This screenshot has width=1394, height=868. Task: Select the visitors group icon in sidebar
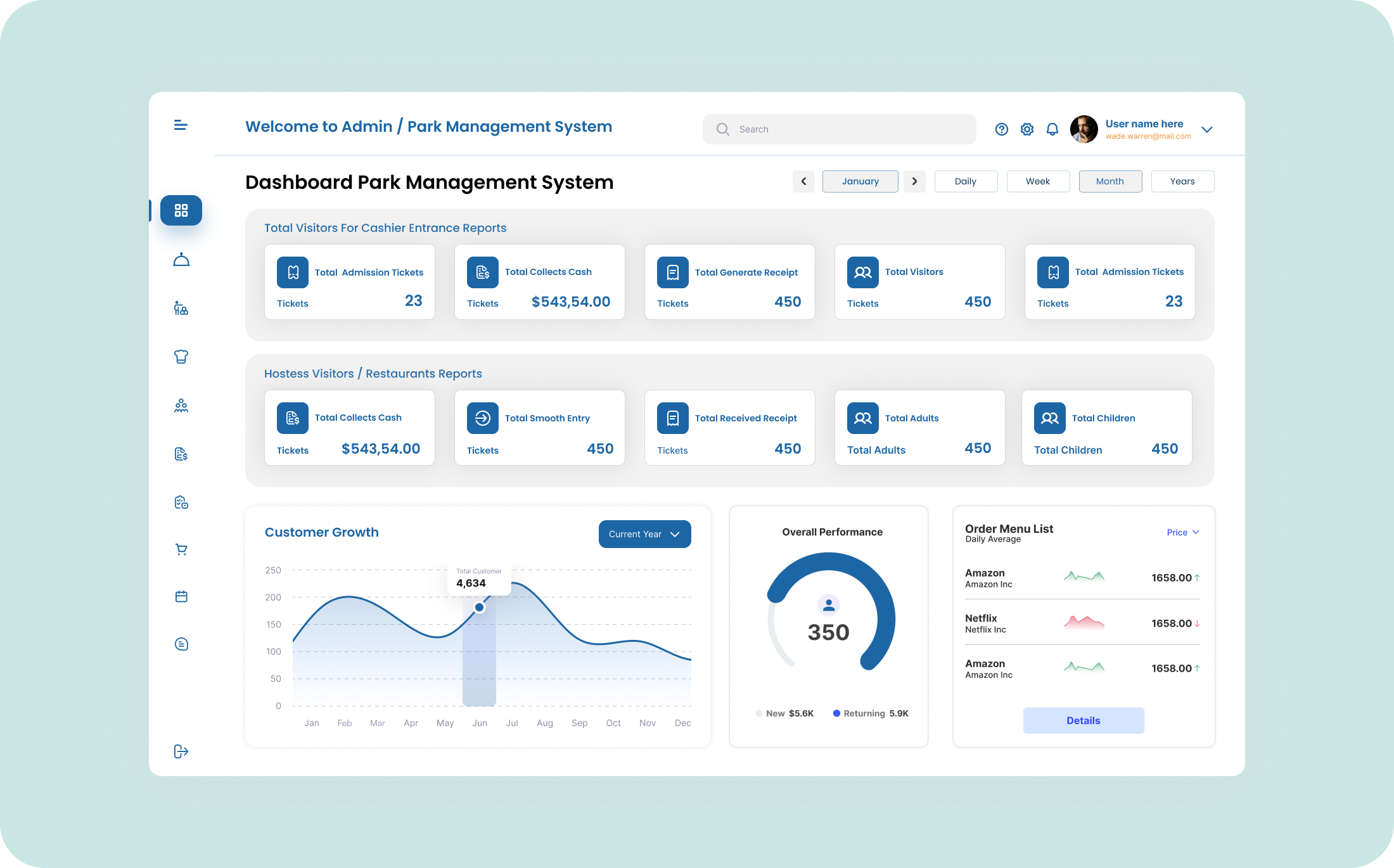181,405
